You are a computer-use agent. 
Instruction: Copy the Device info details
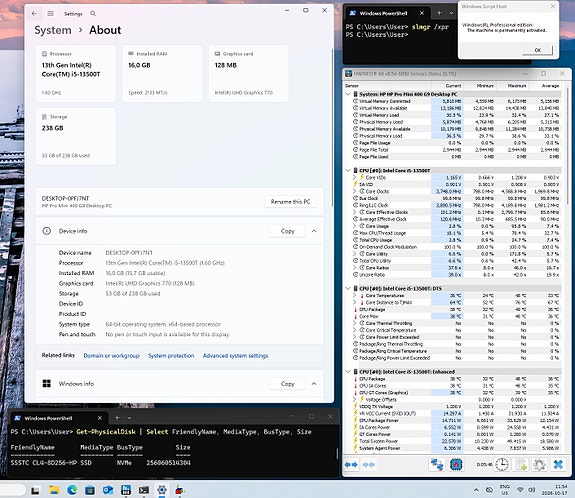click(288, 231)
